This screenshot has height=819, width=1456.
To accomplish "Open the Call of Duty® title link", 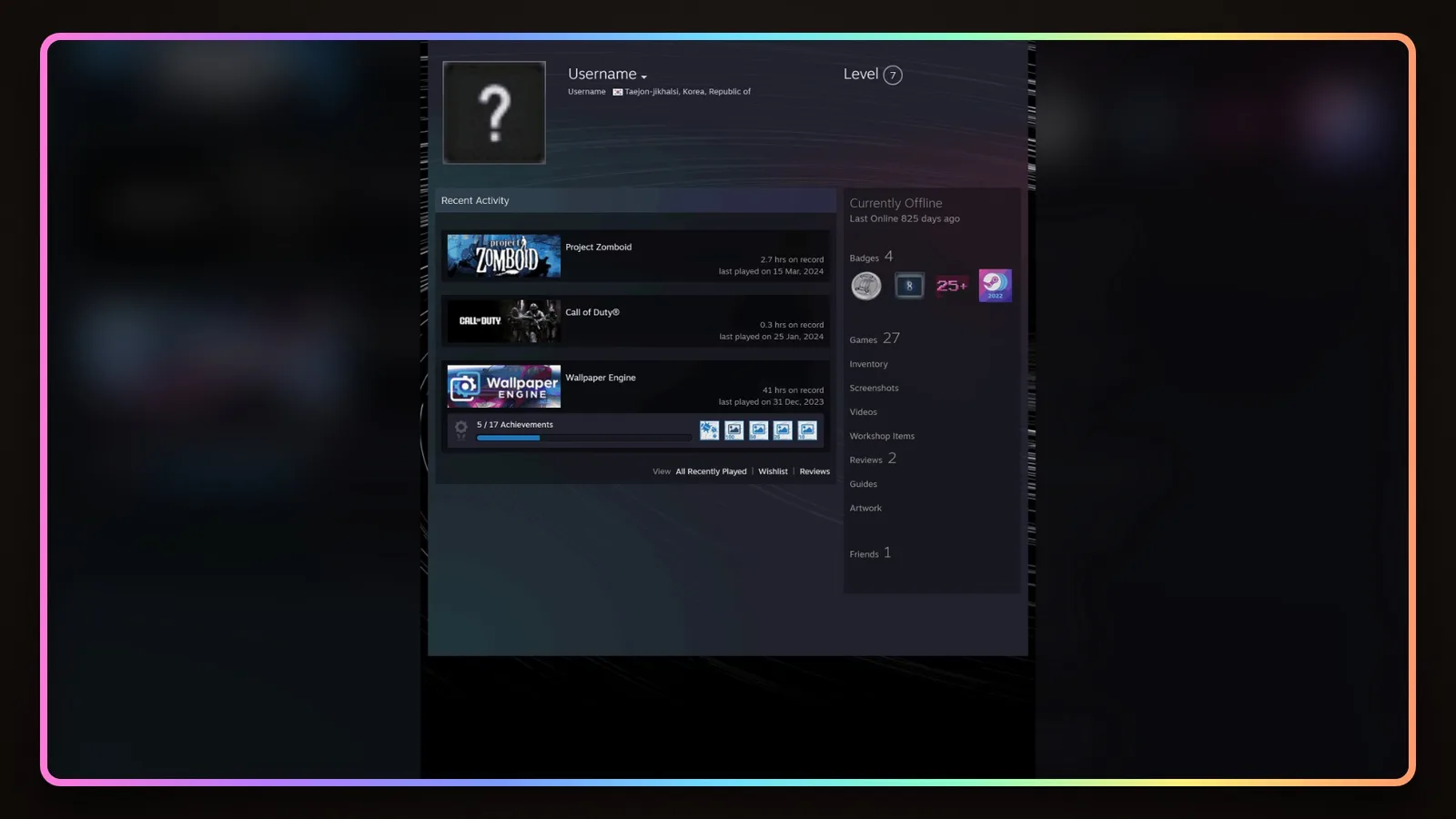I will pos(592,312).
